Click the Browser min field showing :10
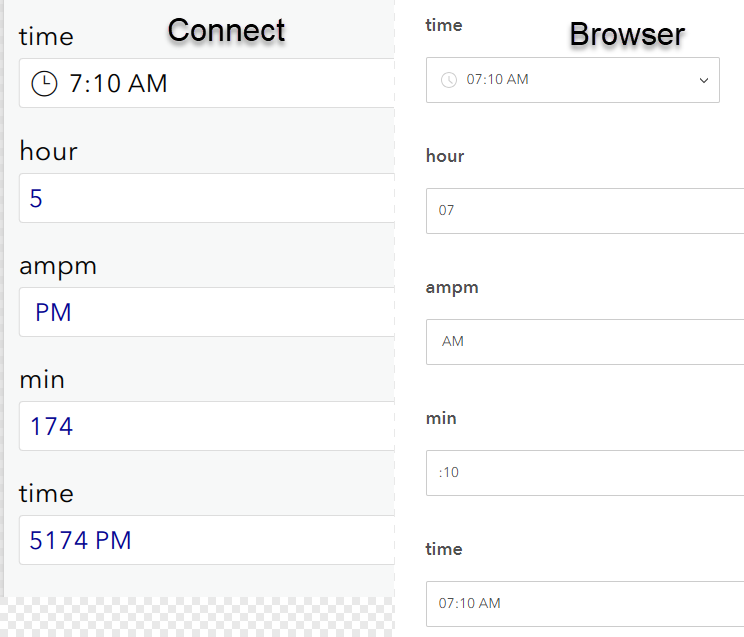This screenshot has height=637, width=744. coord(585,472)
